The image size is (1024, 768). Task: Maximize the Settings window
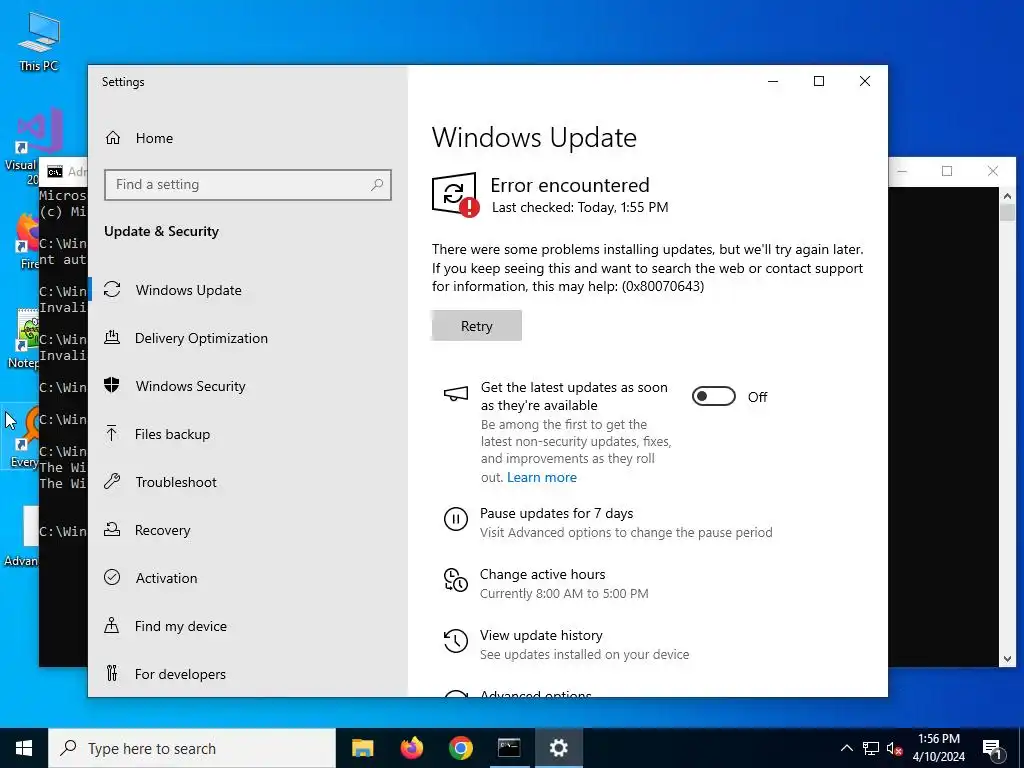[x=819, y=81]
